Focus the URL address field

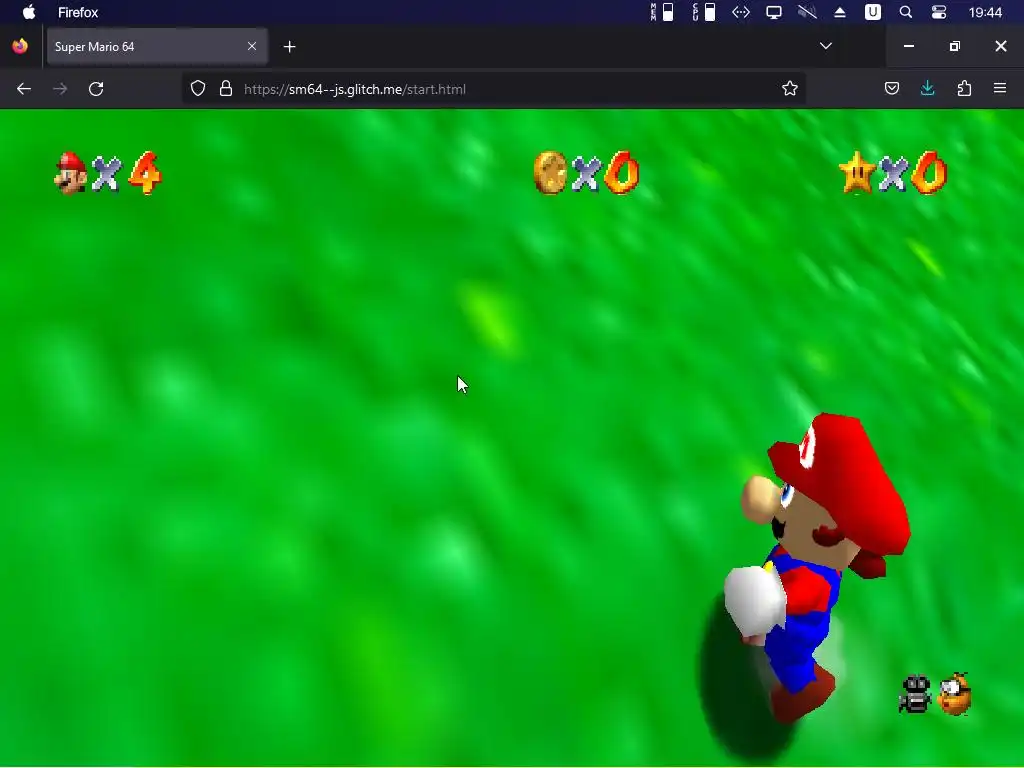point(493,89)
